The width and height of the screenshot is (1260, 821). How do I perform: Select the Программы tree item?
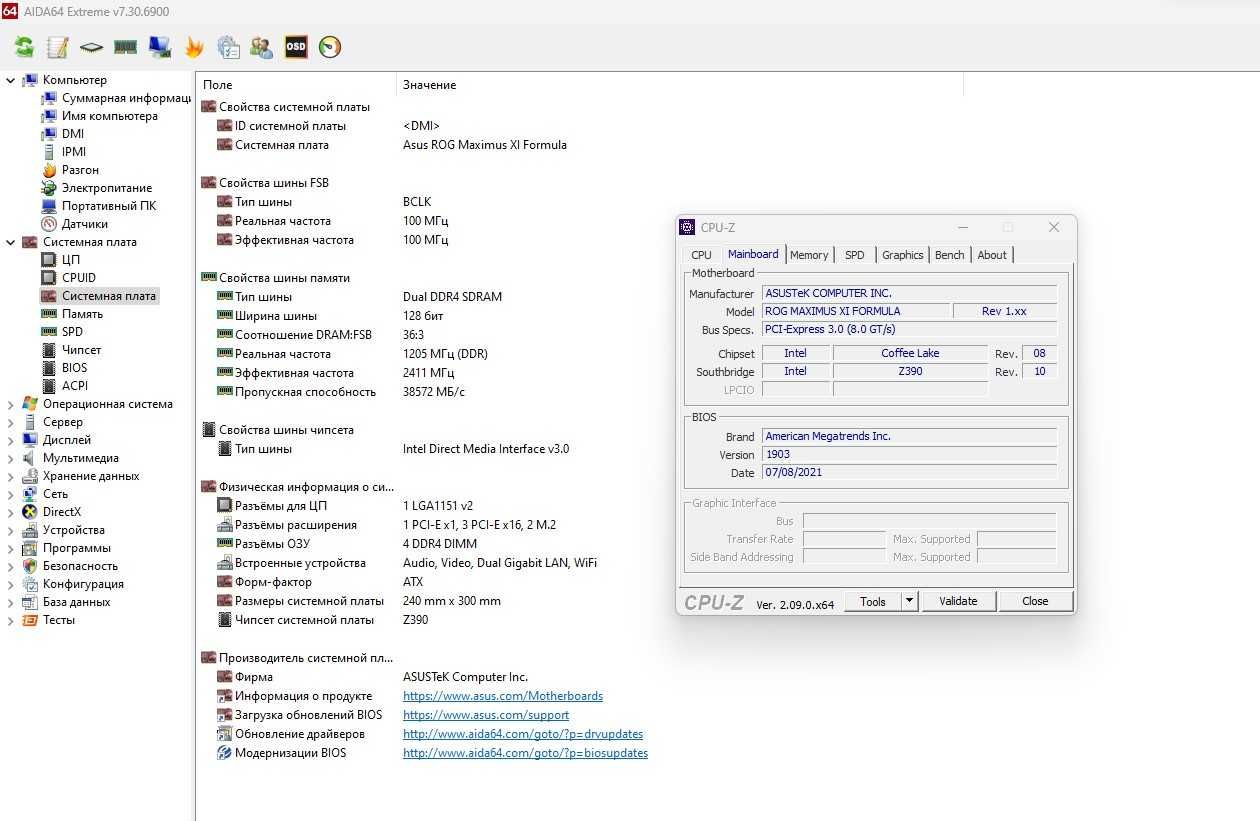point(76,548)
